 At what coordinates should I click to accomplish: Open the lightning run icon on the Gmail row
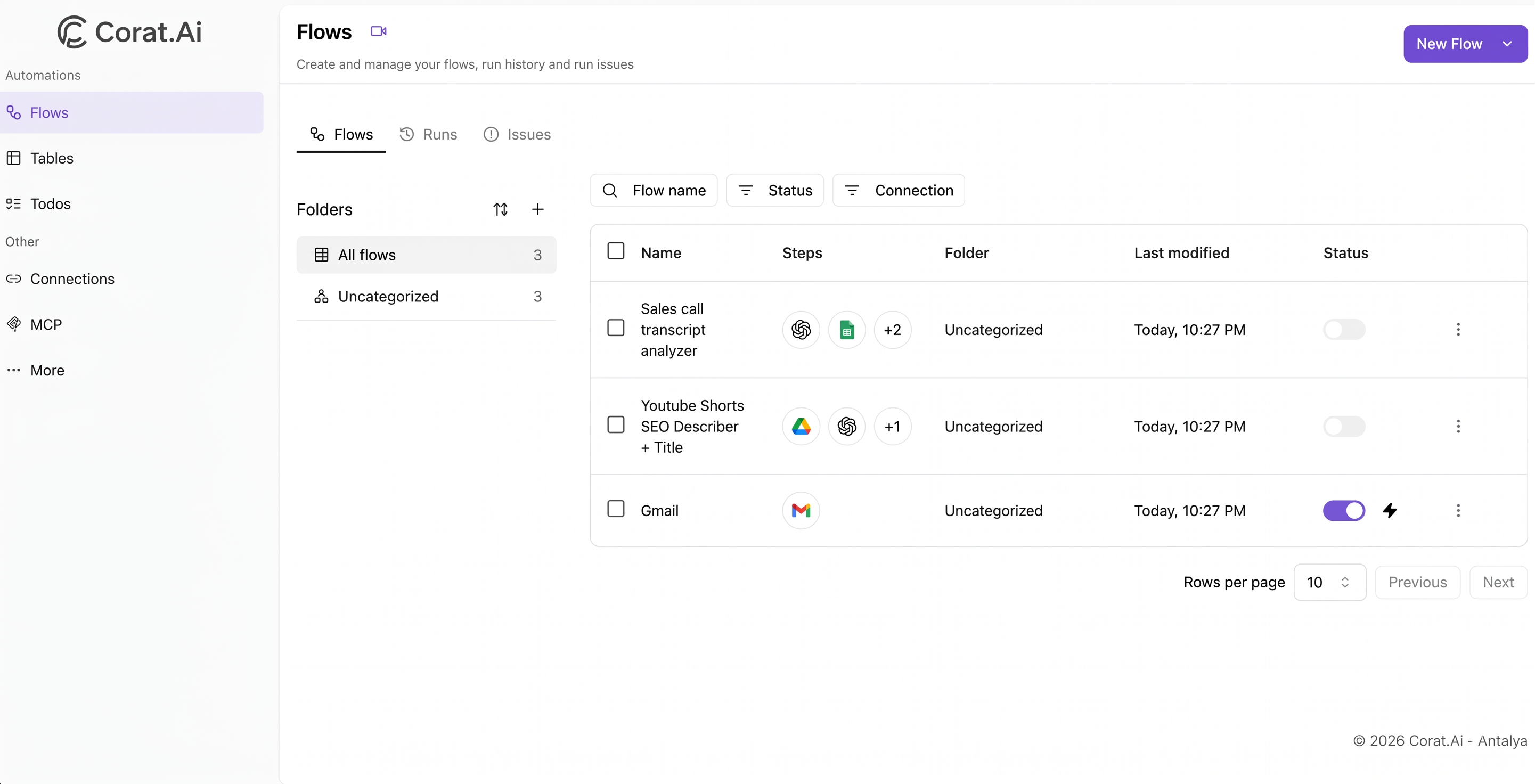coord(1390,511)
